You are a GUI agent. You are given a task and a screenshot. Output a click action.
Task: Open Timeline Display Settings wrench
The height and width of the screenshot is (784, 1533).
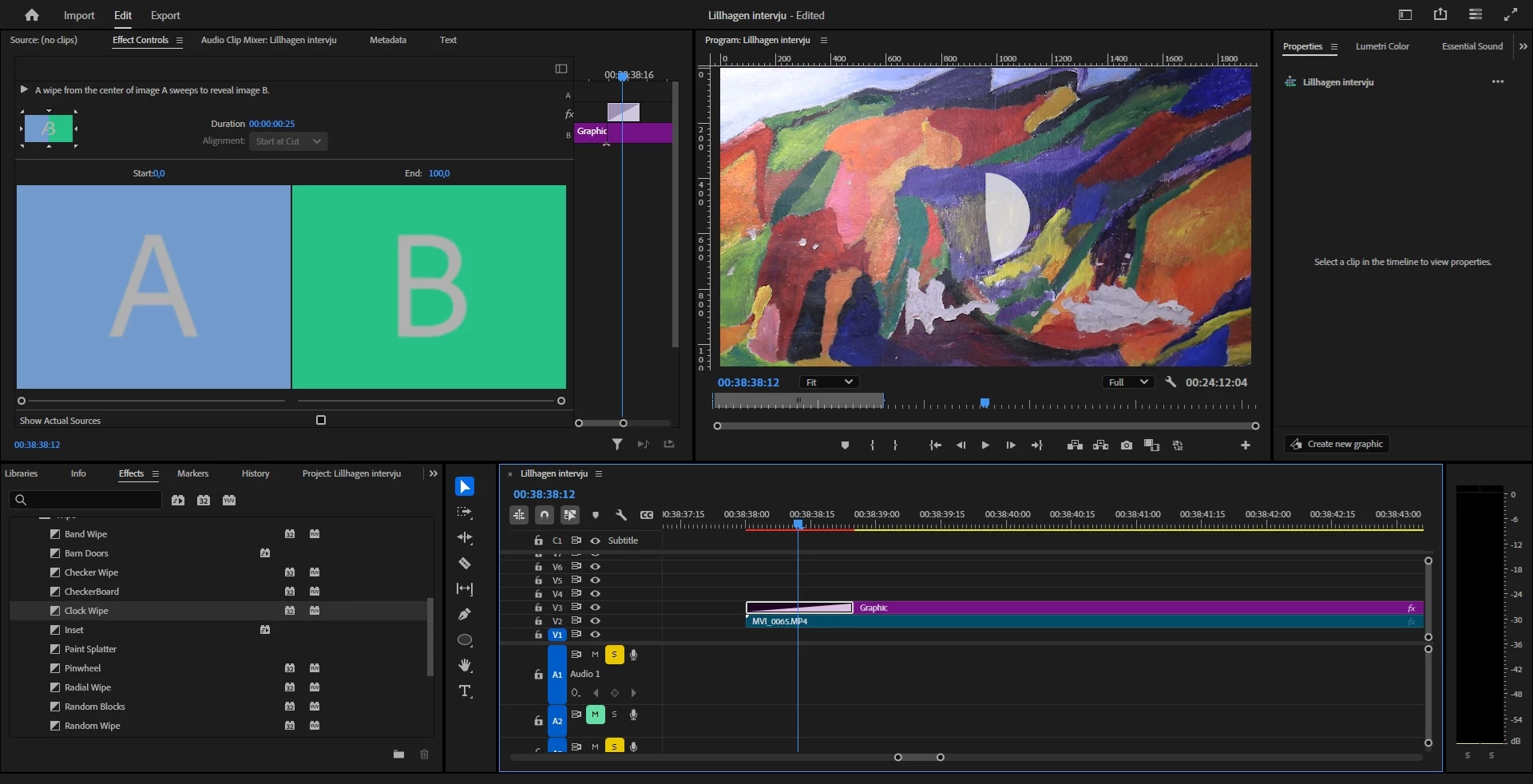pyautogui.click(x=621, y=515)
